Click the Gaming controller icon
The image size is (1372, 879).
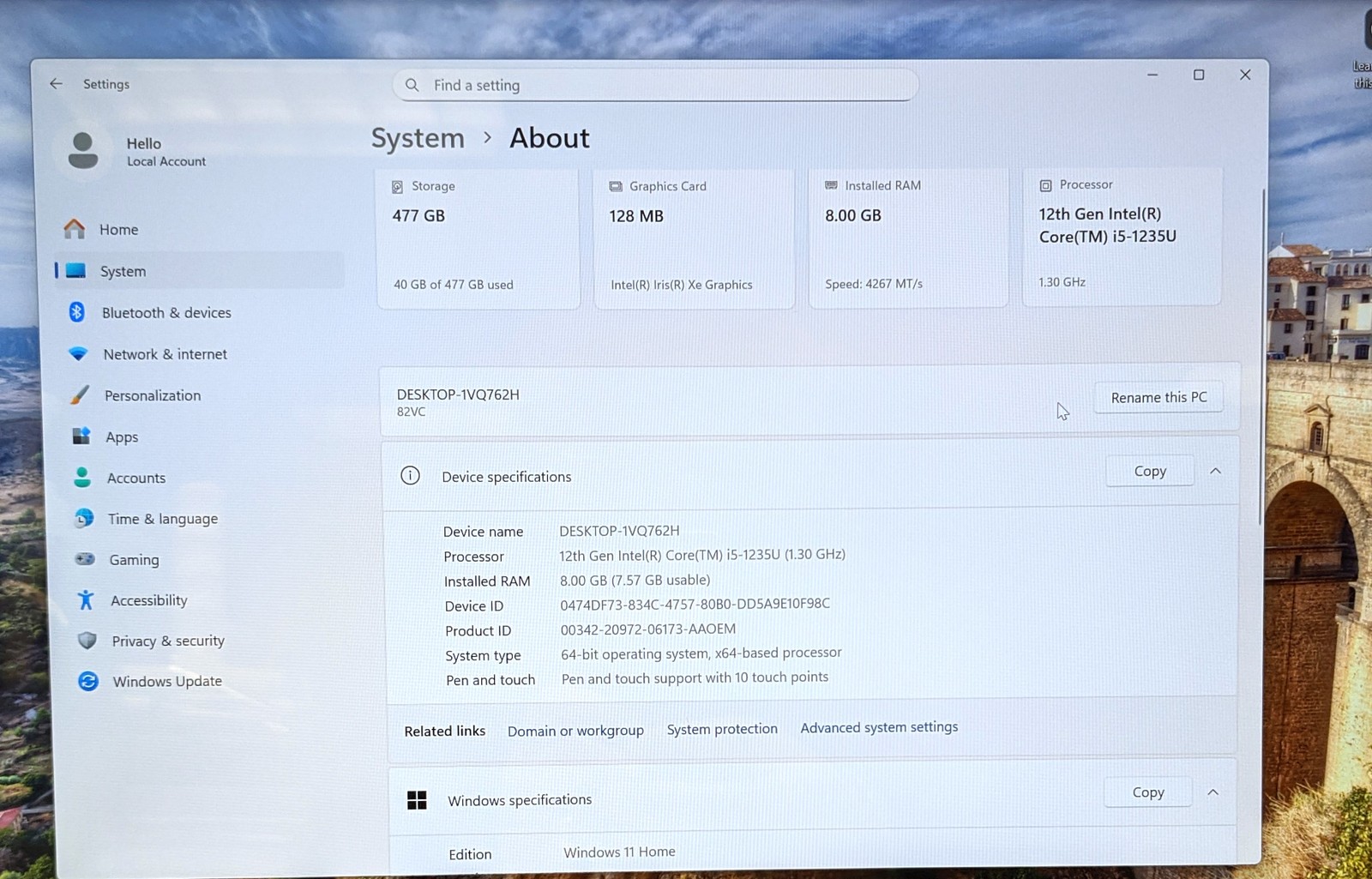click(x=85, y=559)
